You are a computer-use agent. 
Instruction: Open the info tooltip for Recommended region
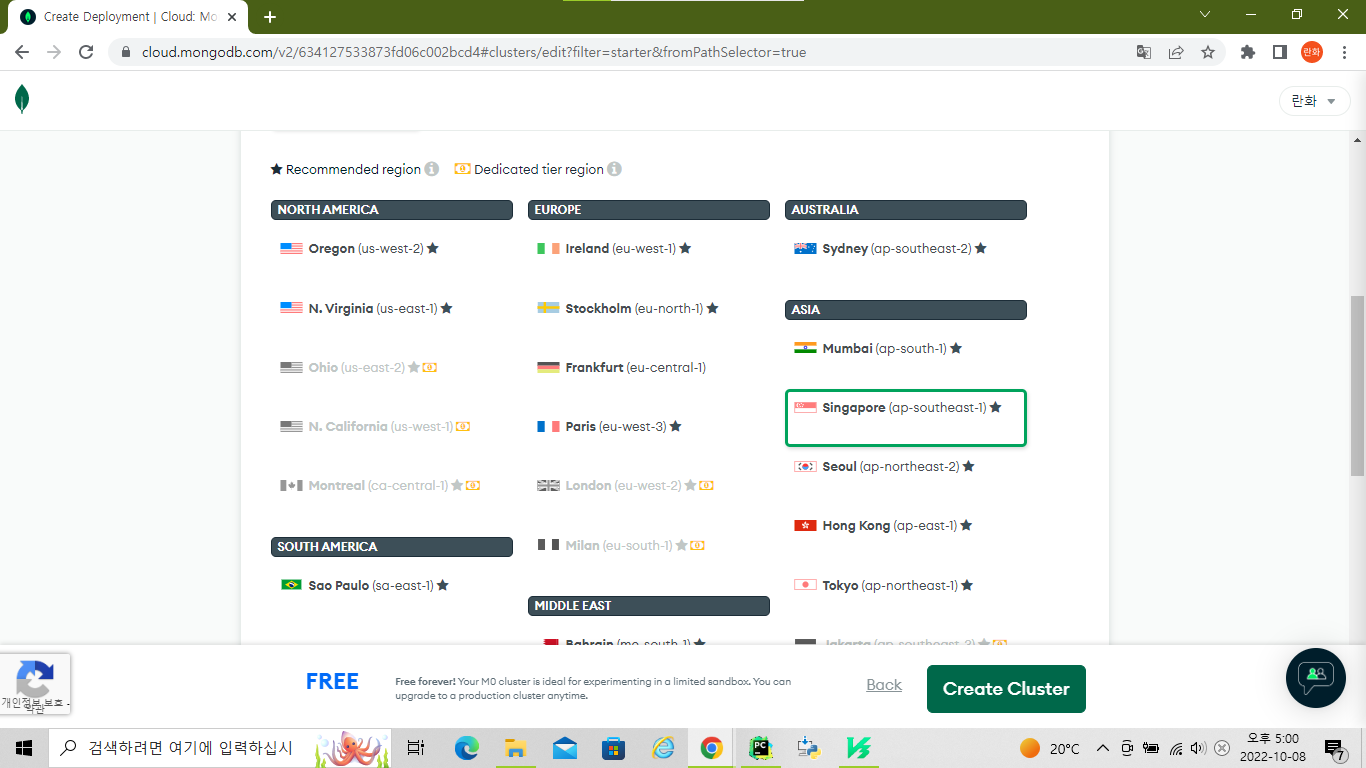pos(432,169)
